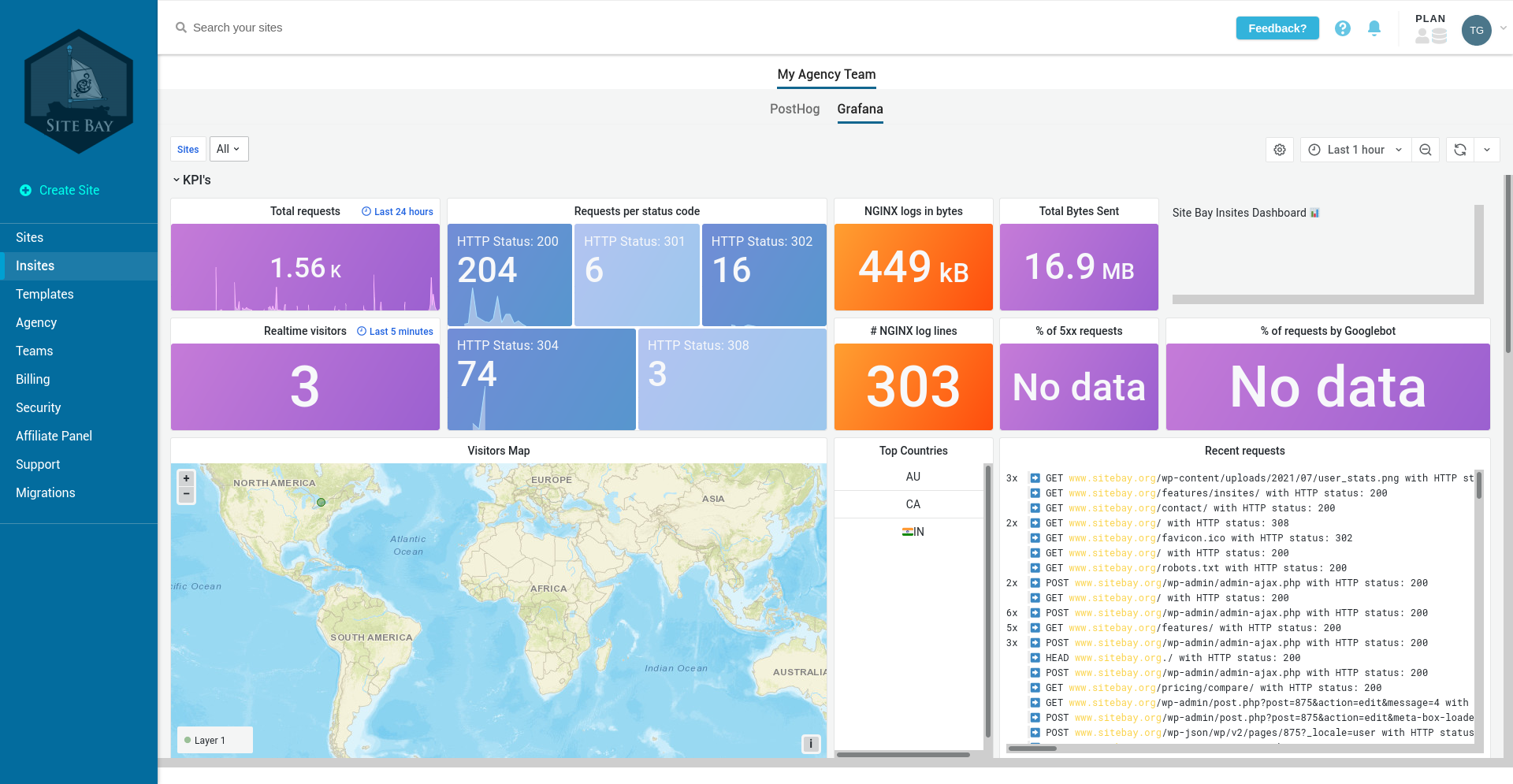The image size is (1513, 784).
Task: Open the Affiliate Panel
Action: coord(79,437)
